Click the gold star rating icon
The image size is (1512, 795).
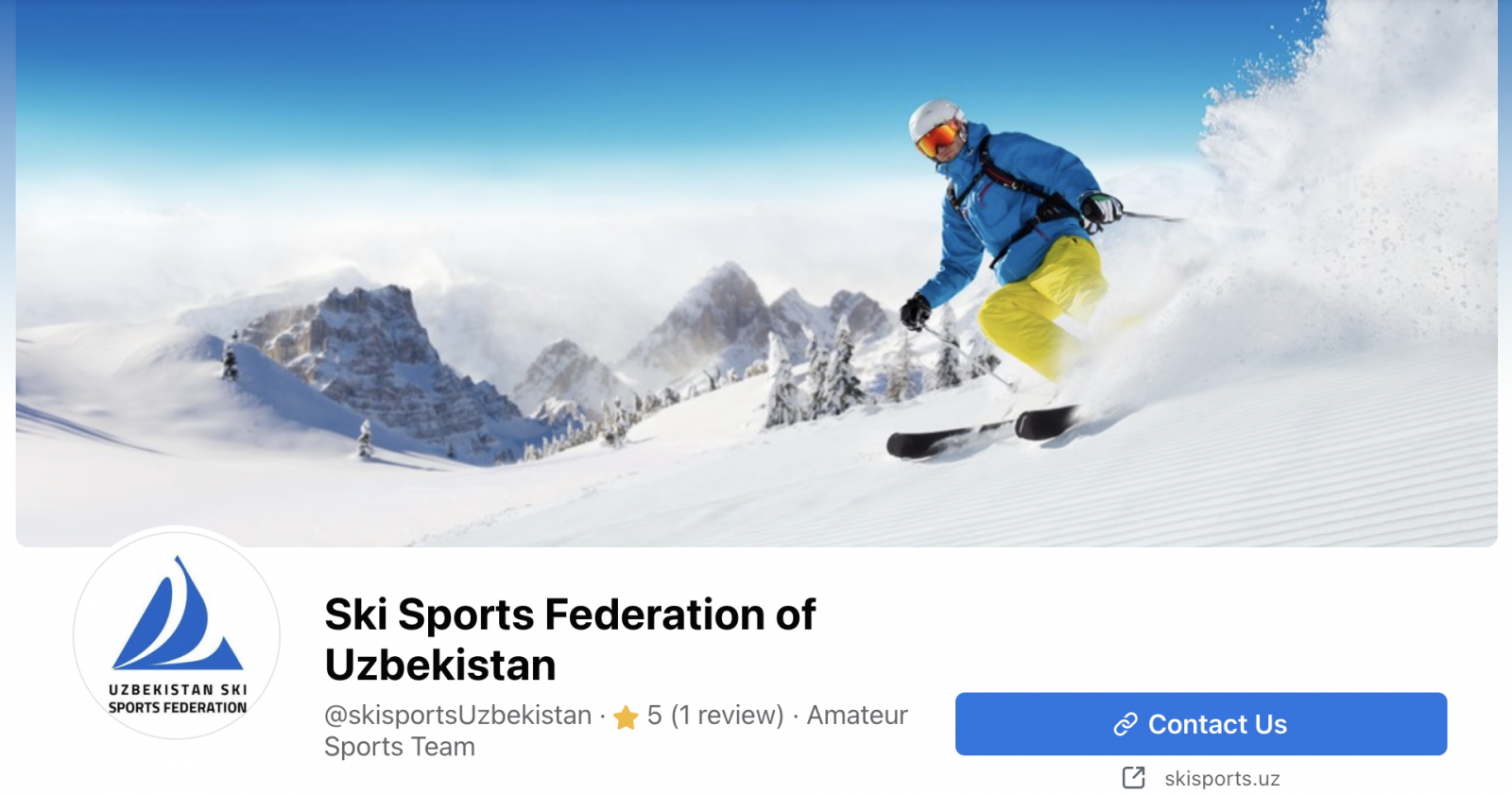(626, 717)
